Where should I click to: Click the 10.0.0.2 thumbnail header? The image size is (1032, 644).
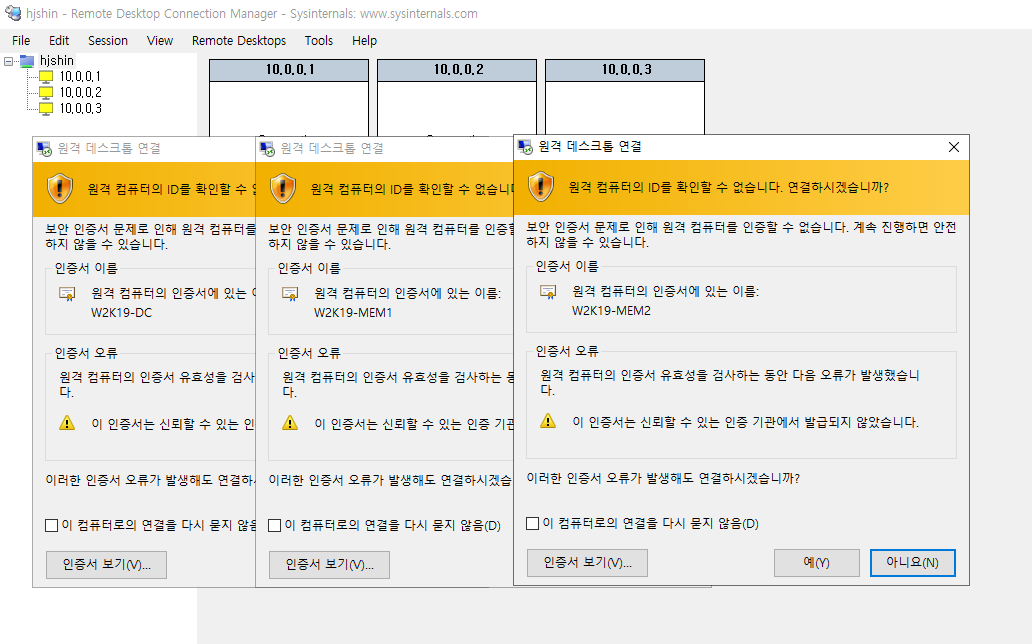tap(457, 70)
